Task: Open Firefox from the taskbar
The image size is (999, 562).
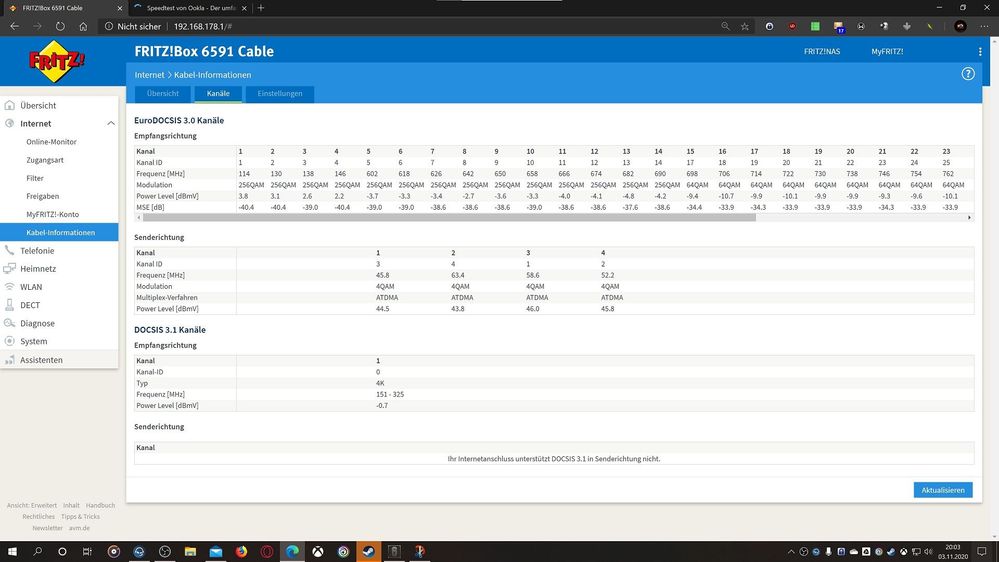Action: point(241,551)
